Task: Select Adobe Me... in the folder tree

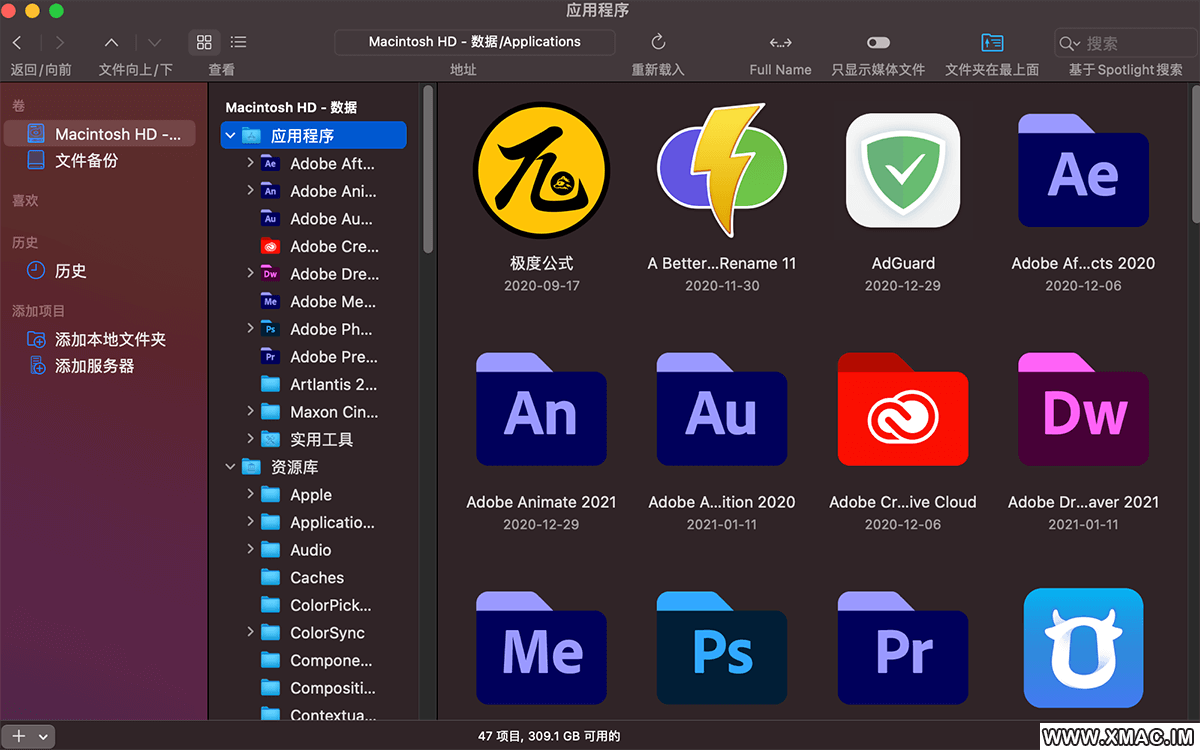Action: (x=318, y=301)
